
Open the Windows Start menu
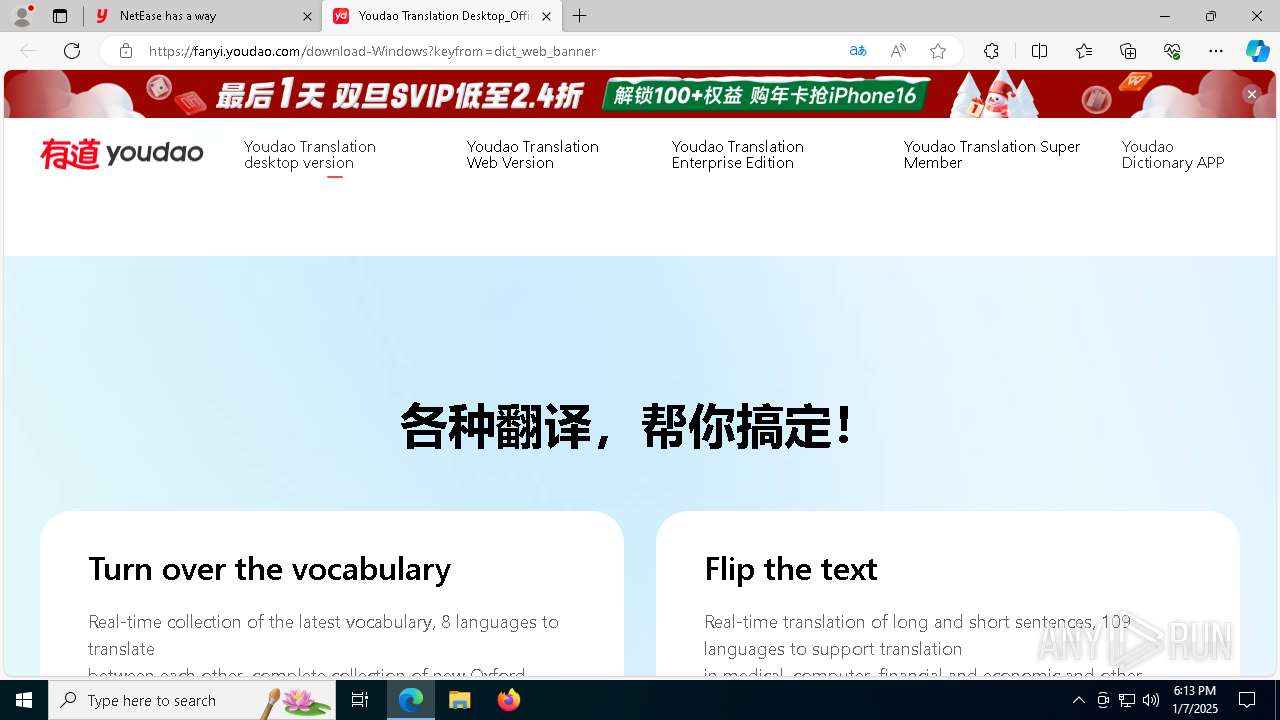pyautogui.click(x=24, y=700)
